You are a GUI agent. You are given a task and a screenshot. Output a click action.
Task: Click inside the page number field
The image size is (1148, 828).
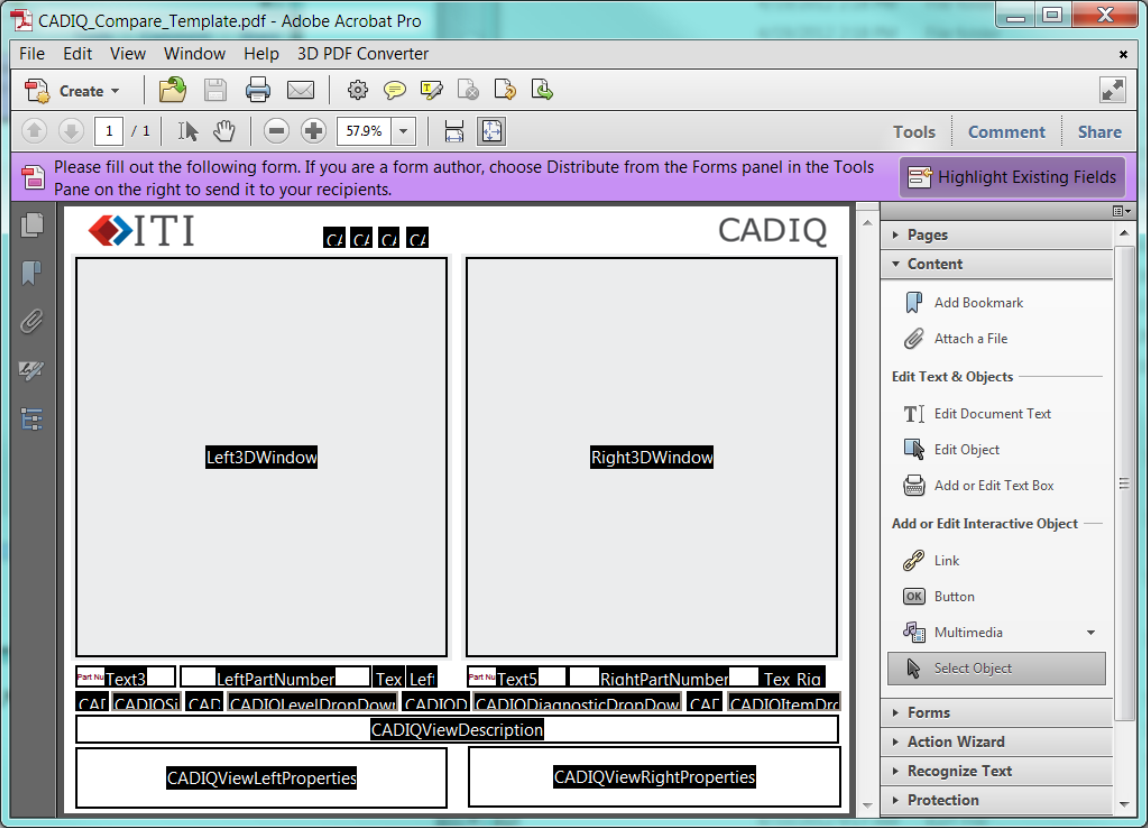pyautogui.click(x=108, y=130)
